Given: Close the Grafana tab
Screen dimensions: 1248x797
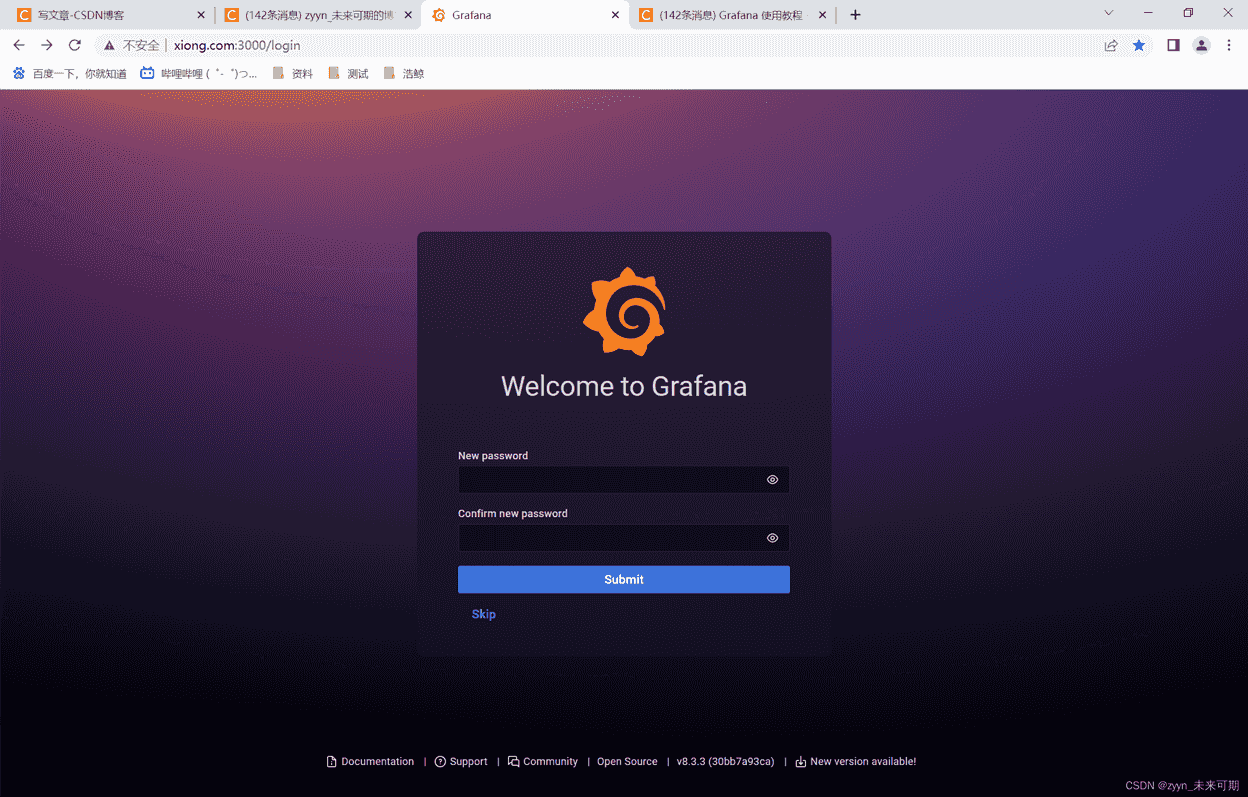Looking at the screenshot, I should (x=616, y=15).
